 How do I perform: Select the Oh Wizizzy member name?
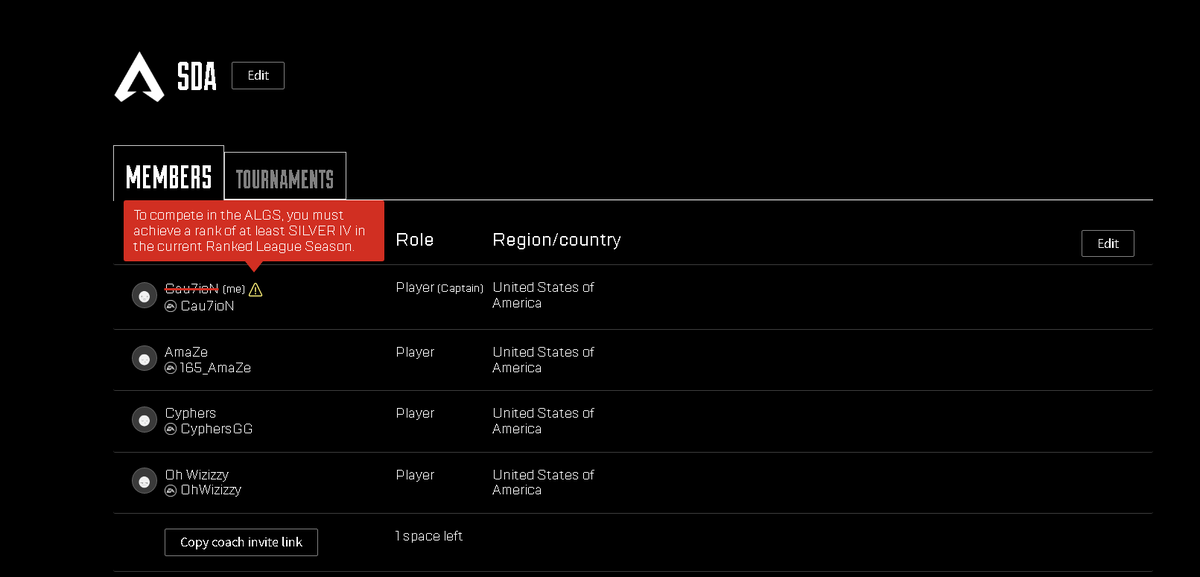click(197, 475)
